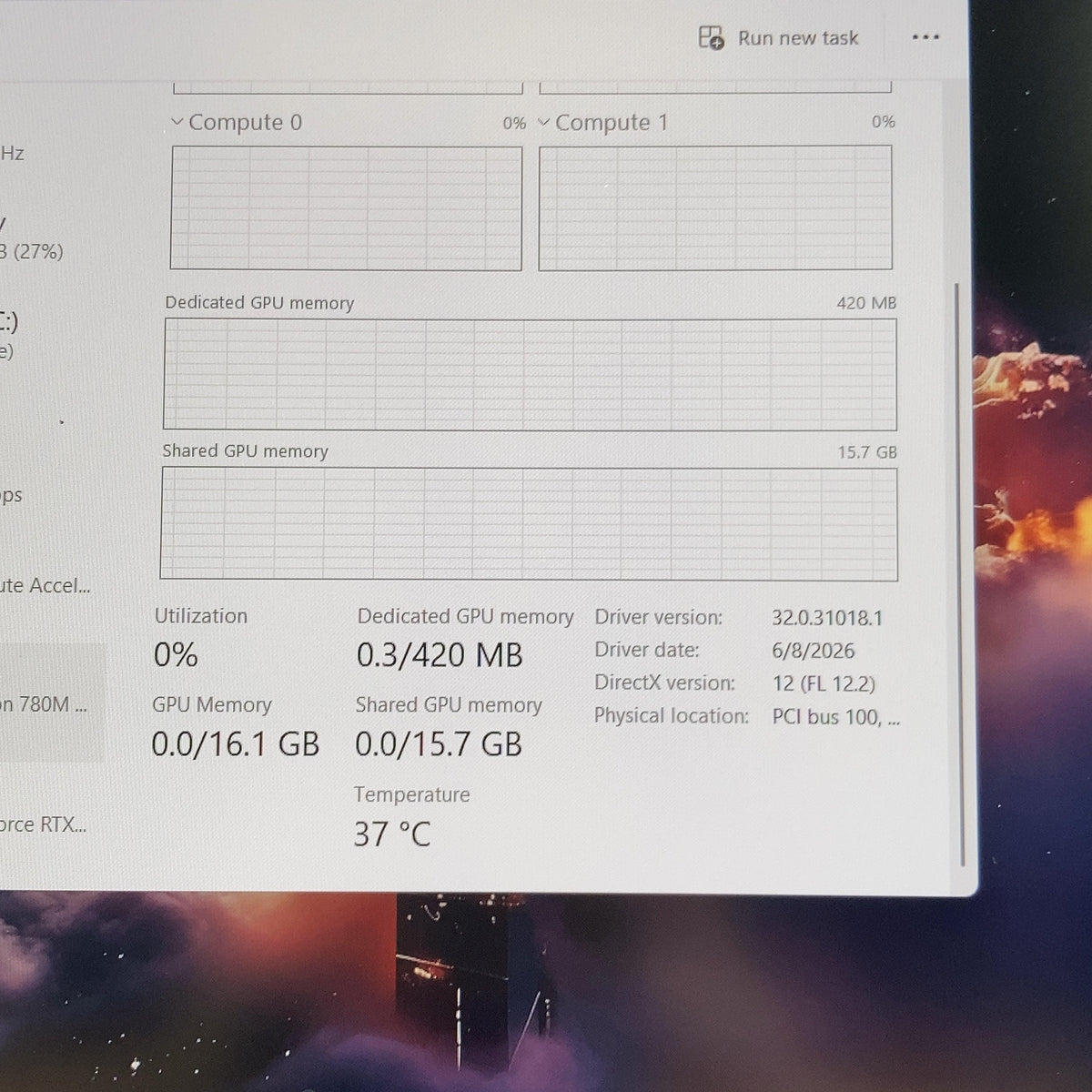1092x1092 pixels.
Task: Click the Temperature label
Action: (411, 794)
